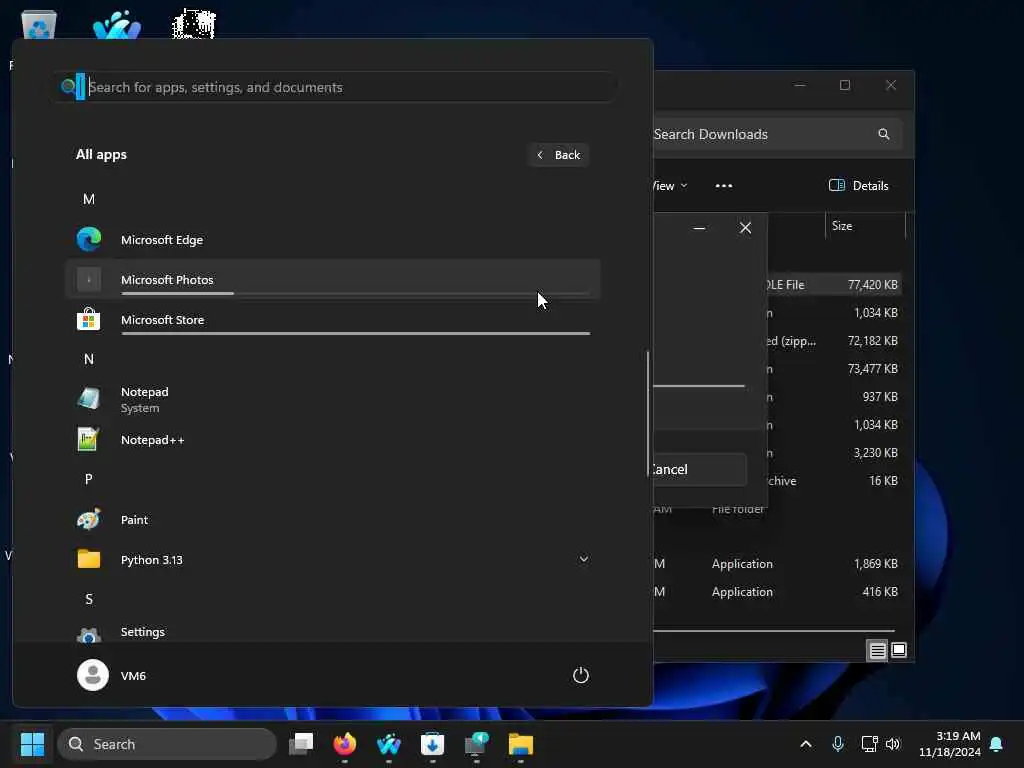Launch Microsoft Photos app entry
1024x768 pixels.
[332, 280]
